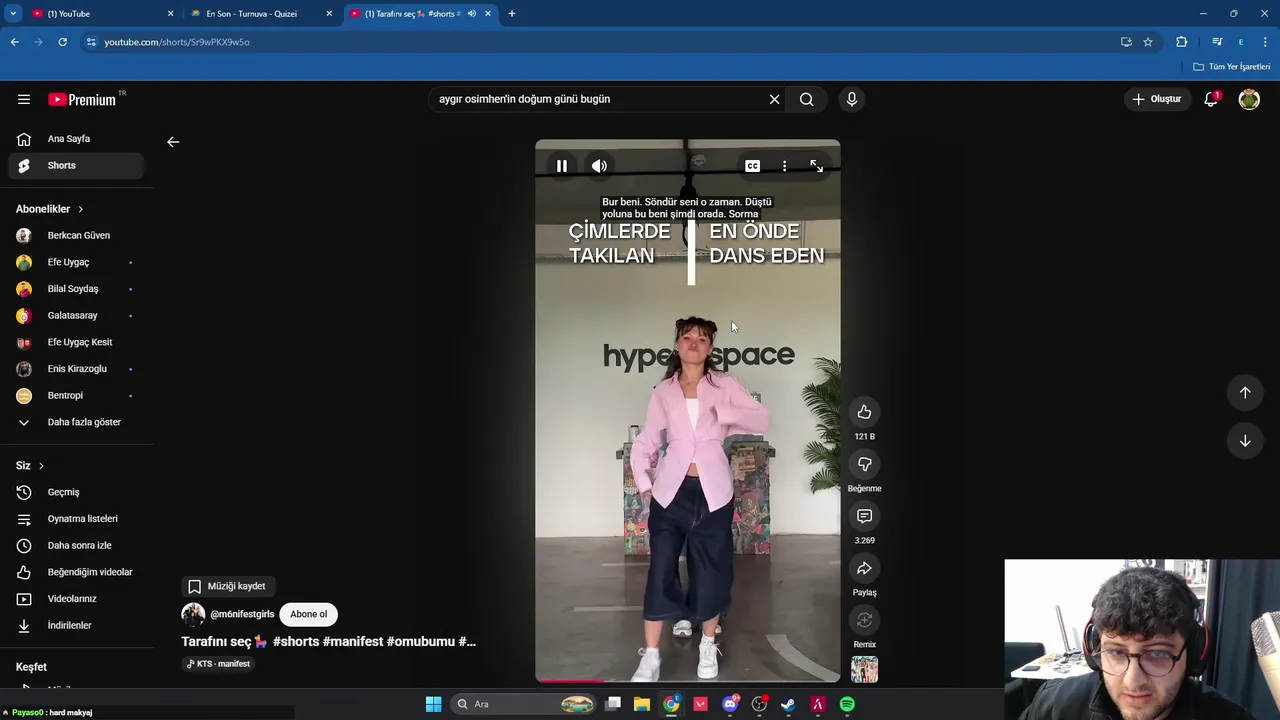Pause the Shorts video
This screenshot has height=720, width=1280.
click(x=562, y=166)
